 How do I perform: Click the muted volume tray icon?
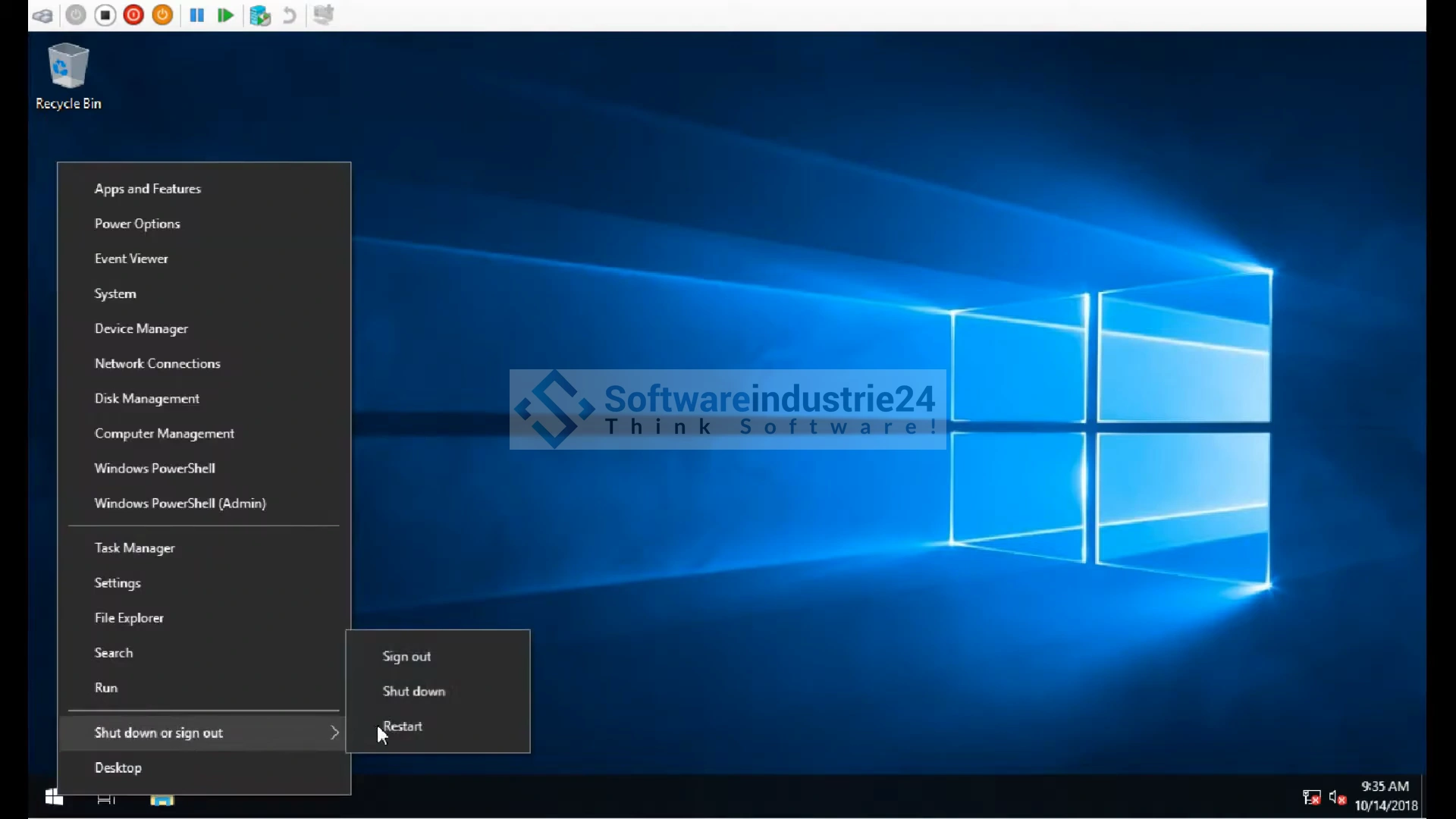[x=1337, y=797]
